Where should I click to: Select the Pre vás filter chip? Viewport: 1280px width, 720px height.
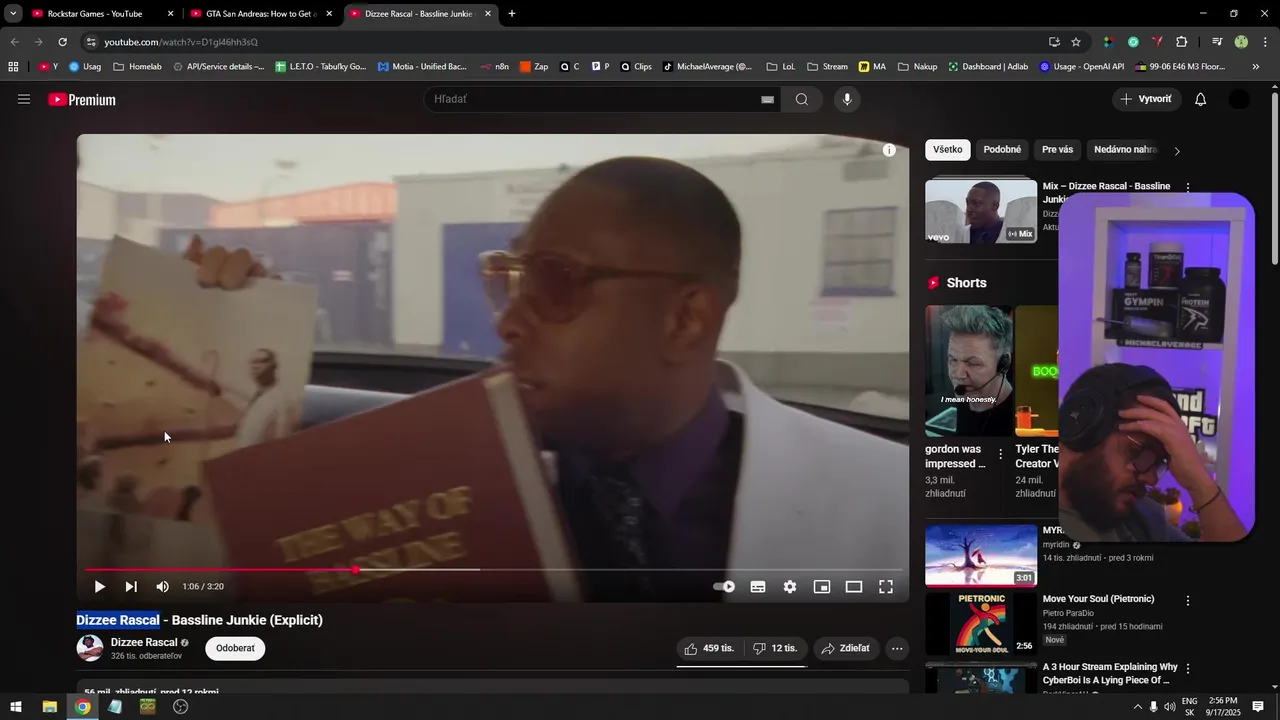1057,150
